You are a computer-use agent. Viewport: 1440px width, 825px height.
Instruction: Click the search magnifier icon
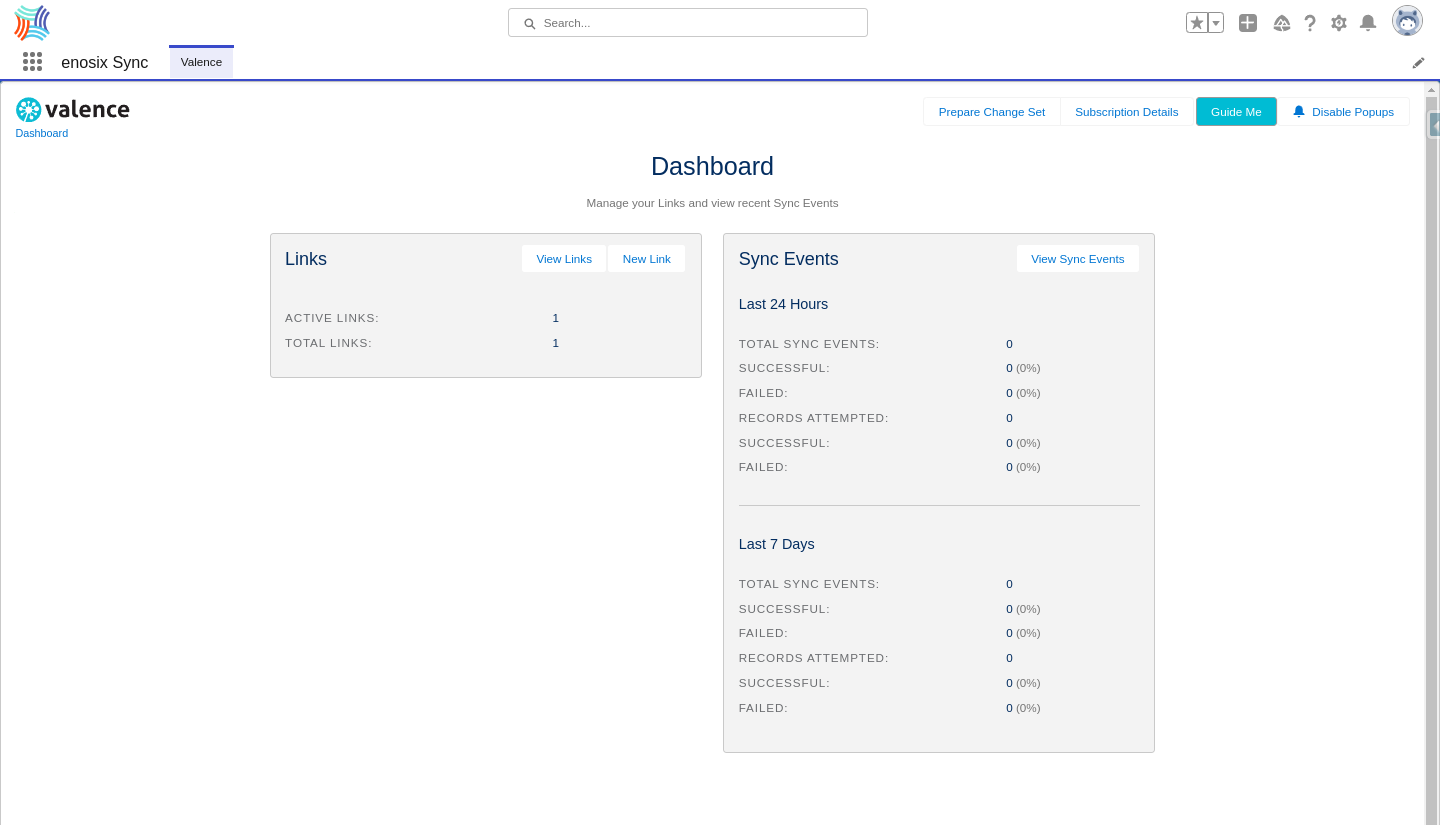click(x=530, y=23)
